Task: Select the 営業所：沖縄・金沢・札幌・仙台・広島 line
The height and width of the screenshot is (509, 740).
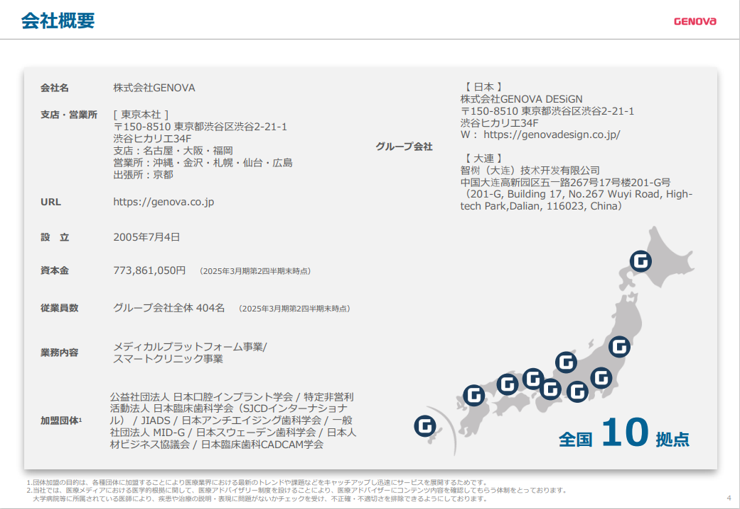Action: point(202,163)
